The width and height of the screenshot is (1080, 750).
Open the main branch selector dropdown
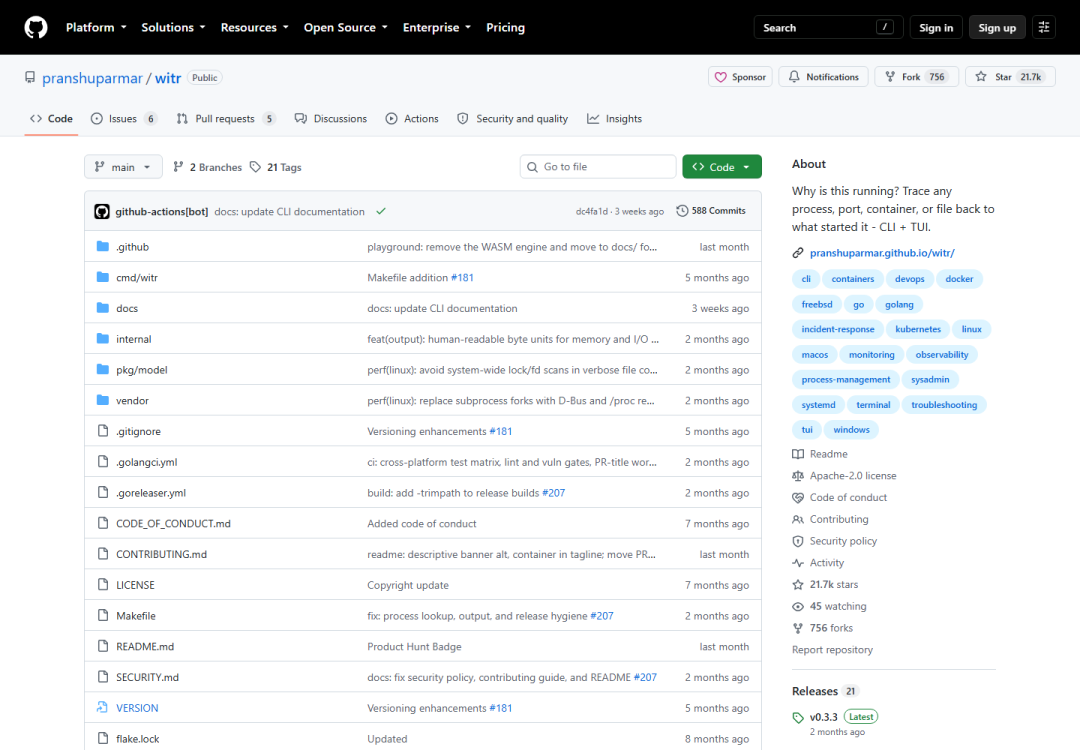pos(123,167)
